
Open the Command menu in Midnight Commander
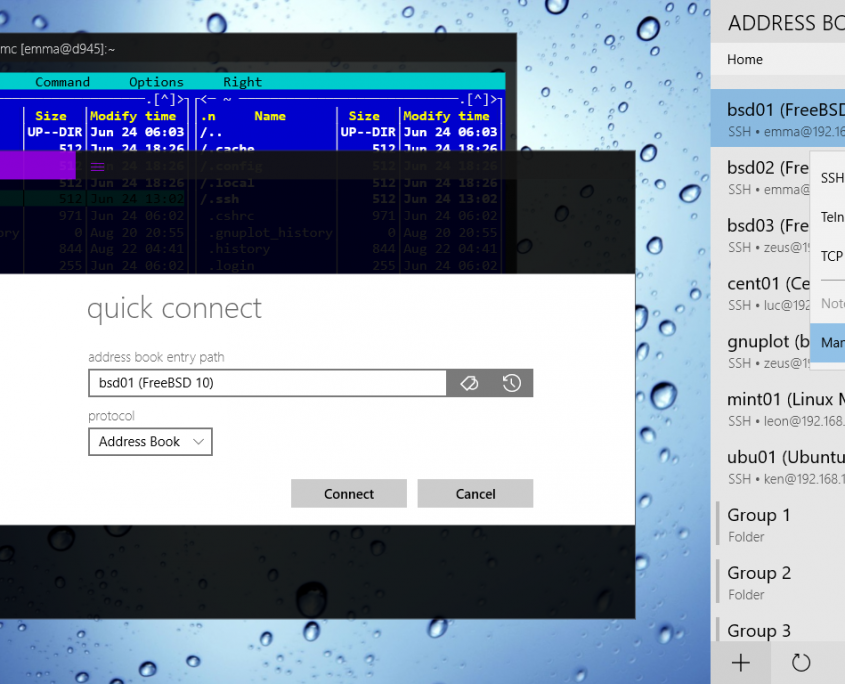tap(62, 81)
